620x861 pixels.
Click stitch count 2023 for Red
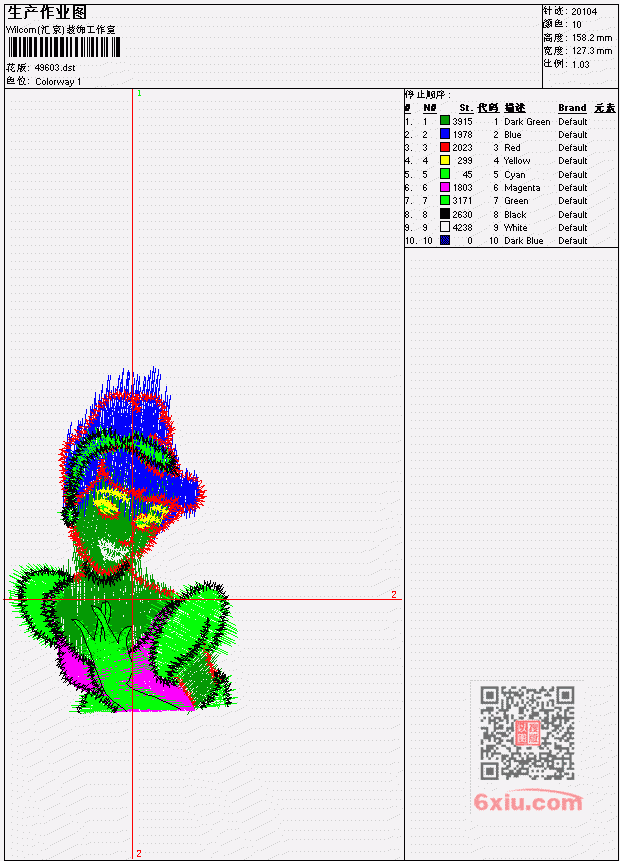tap(462, 148)
